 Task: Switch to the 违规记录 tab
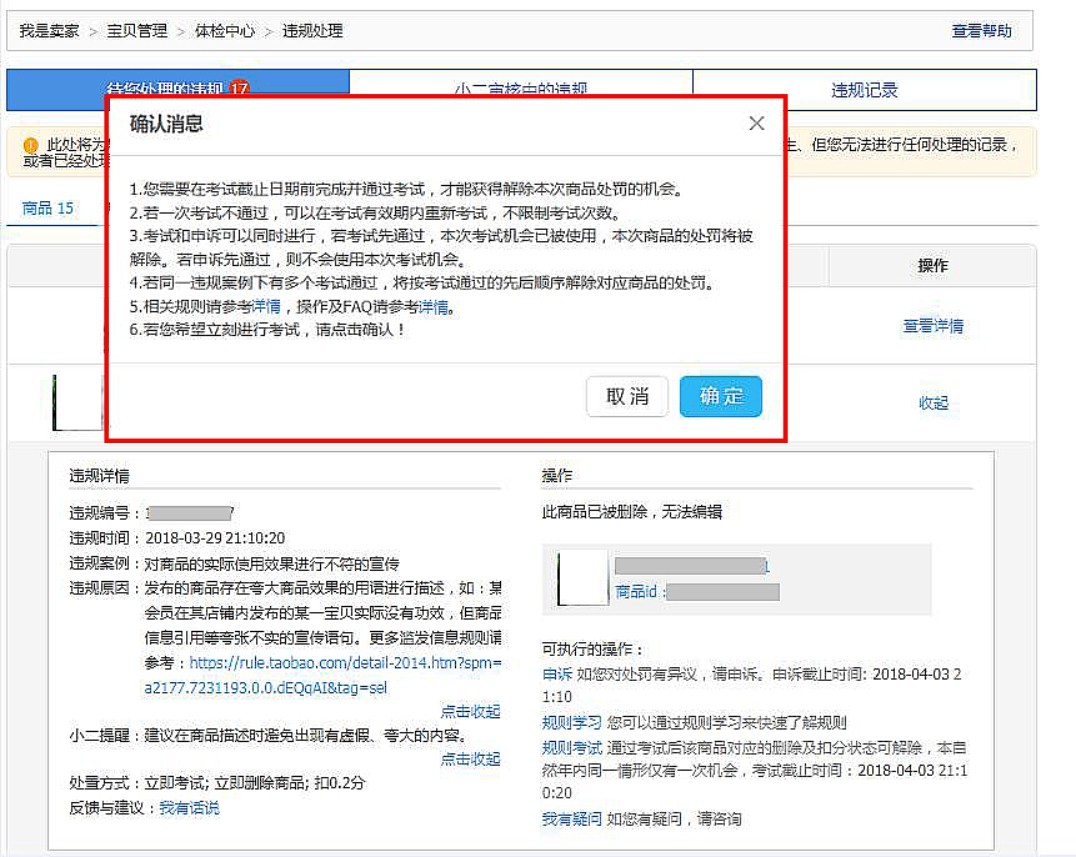click(x=864, y=90)
